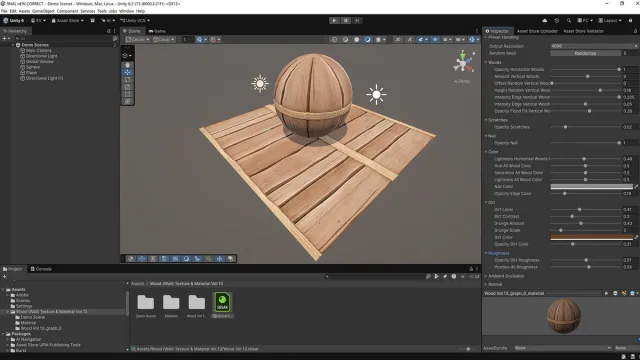Click the Pause button

pyautogui.click(x=346, y=20)
